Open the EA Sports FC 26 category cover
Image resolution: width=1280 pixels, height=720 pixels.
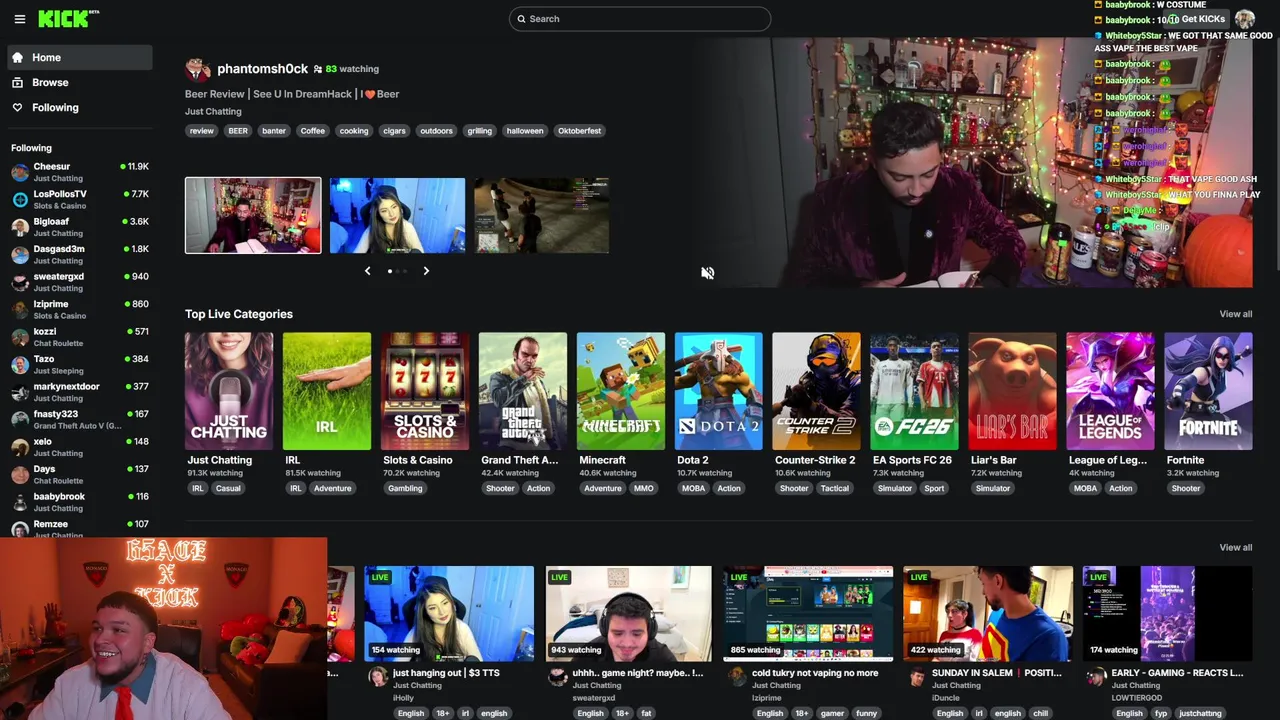pos(914,391)
